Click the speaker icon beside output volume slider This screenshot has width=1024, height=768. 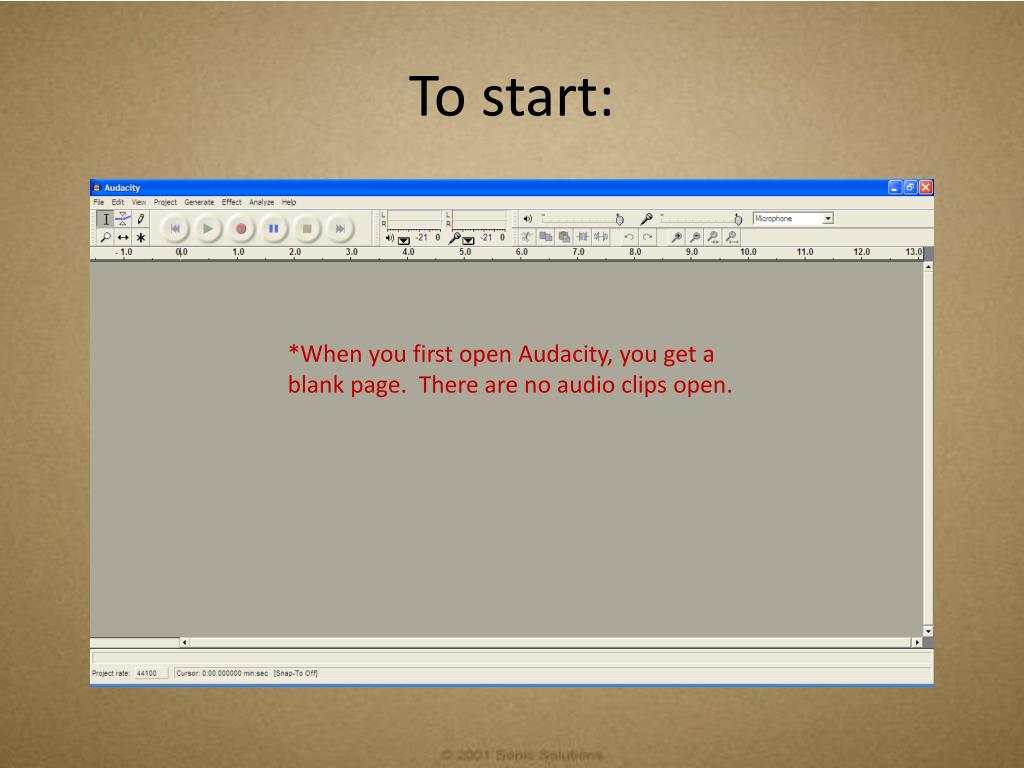pos(528,219)
